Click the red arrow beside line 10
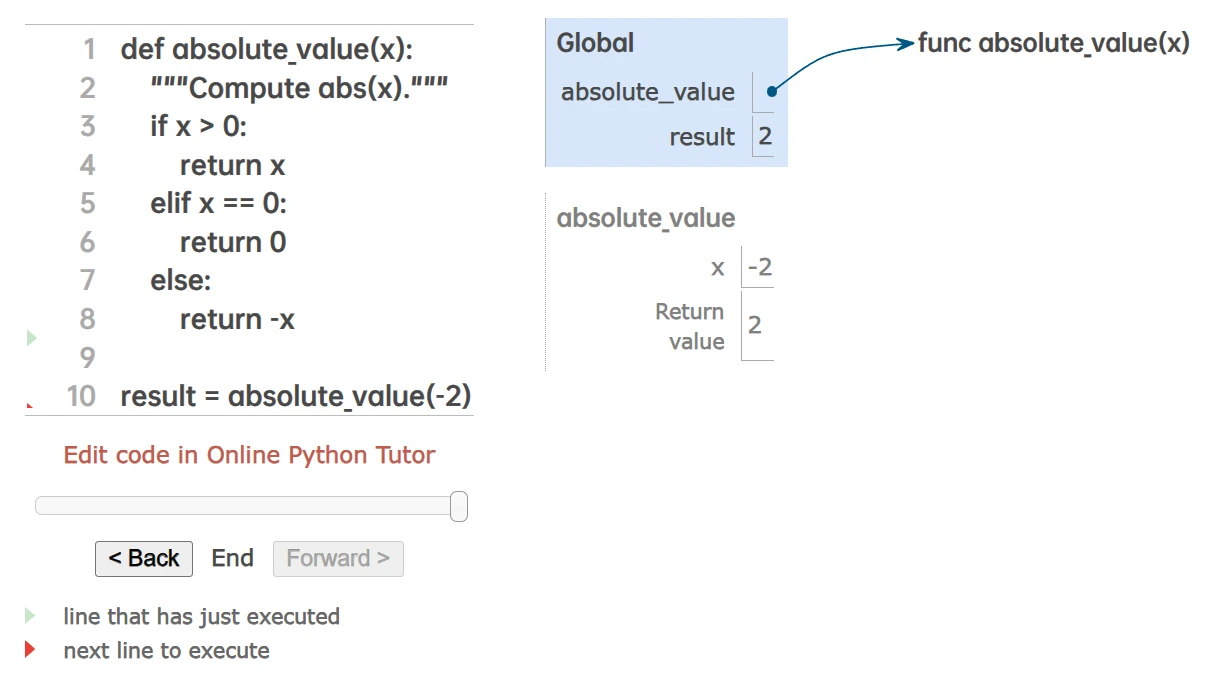 [x=29, y=406]
